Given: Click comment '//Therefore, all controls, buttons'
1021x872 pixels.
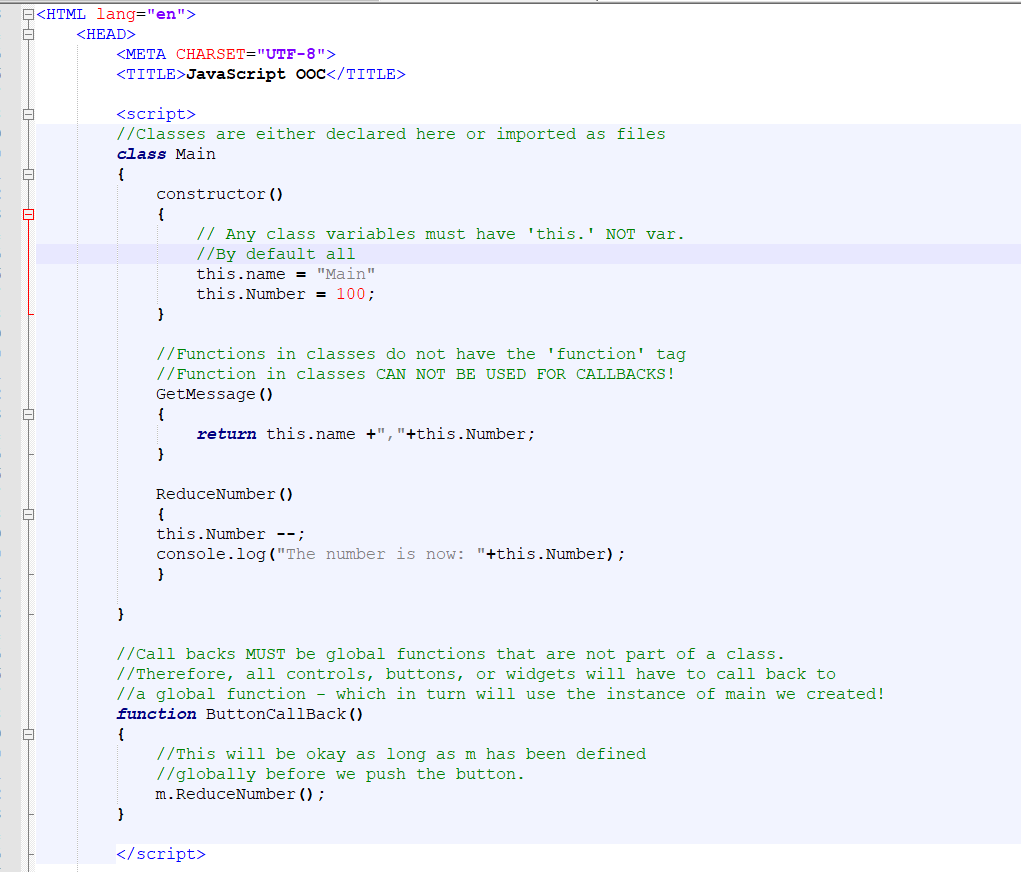Looking at the screenshot, I should click(x=290, y=675).
